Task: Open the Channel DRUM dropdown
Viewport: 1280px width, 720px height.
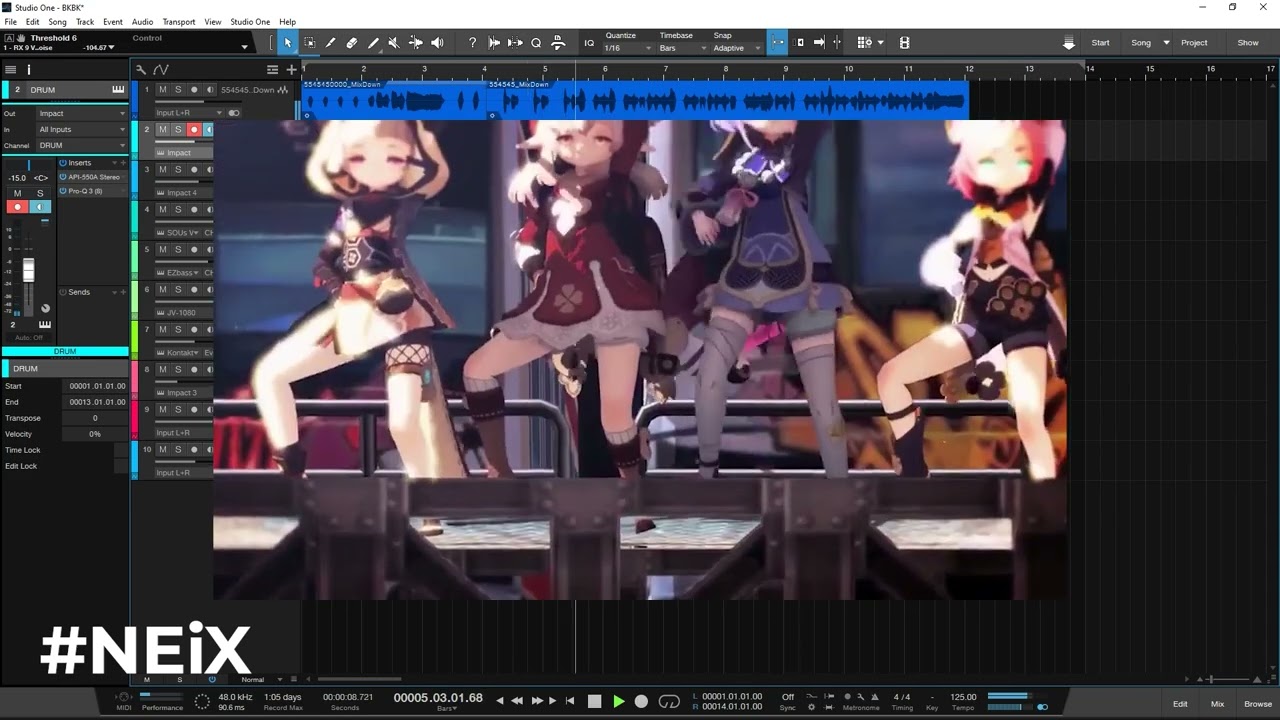Action: pos(82,145)
